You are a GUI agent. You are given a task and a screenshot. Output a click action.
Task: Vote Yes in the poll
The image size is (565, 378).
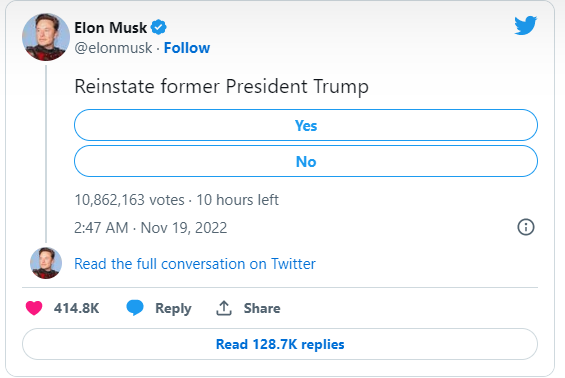[306, 125]
